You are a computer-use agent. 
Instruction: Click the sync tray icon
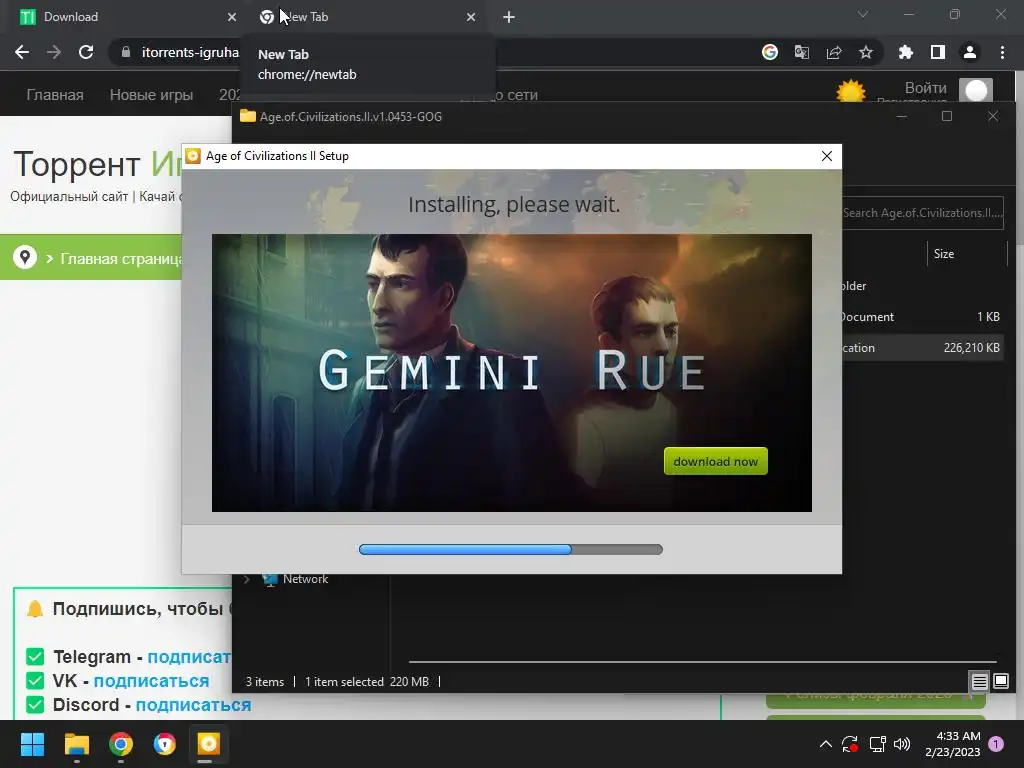pos(850,744)
